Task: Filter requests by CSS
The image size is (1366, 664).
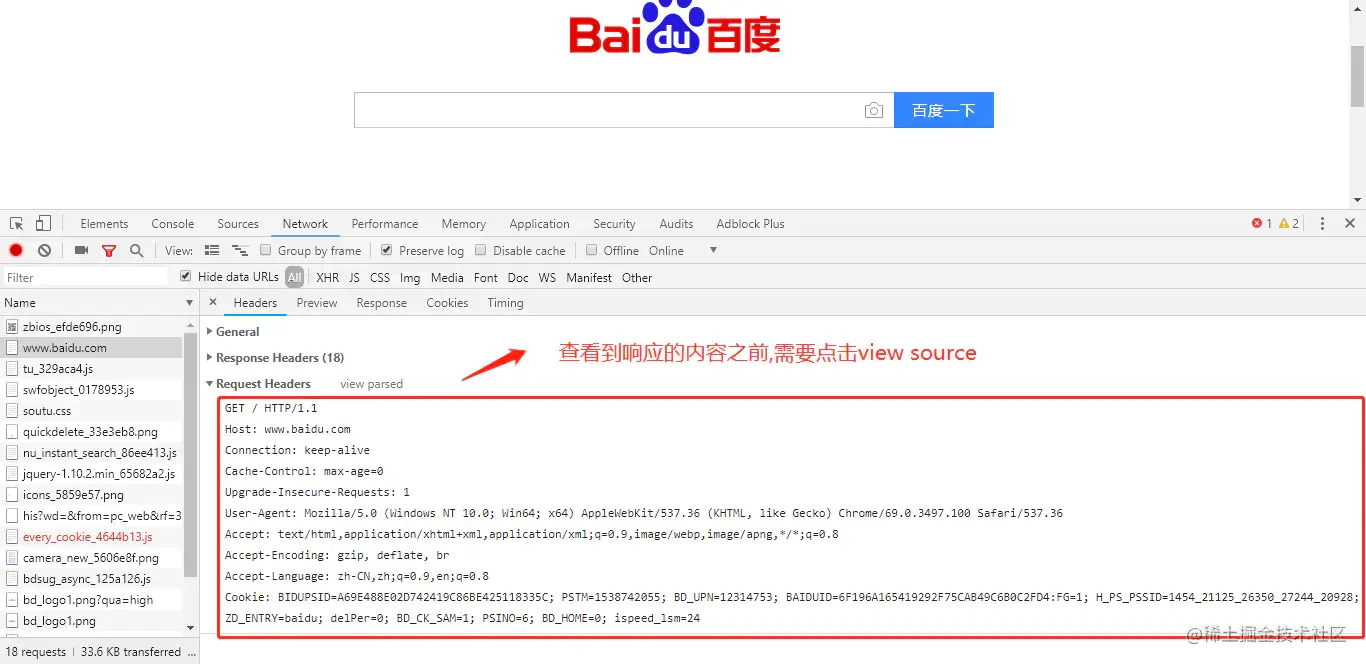Action: tap(379, 277)
